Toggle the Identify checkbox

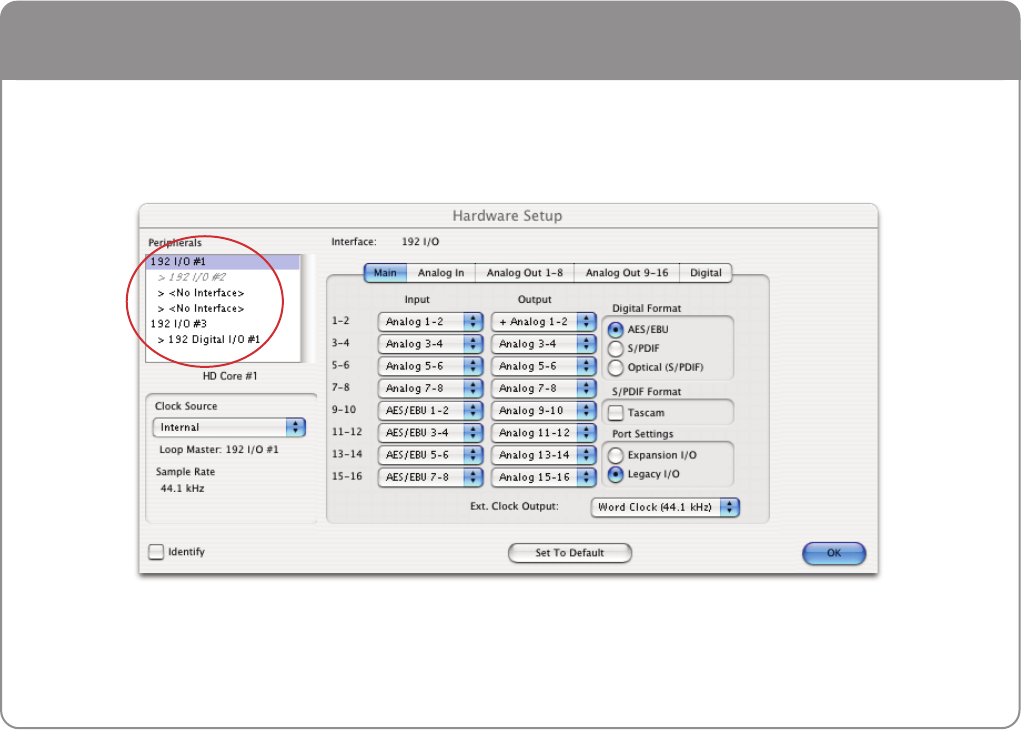[156, 552]
